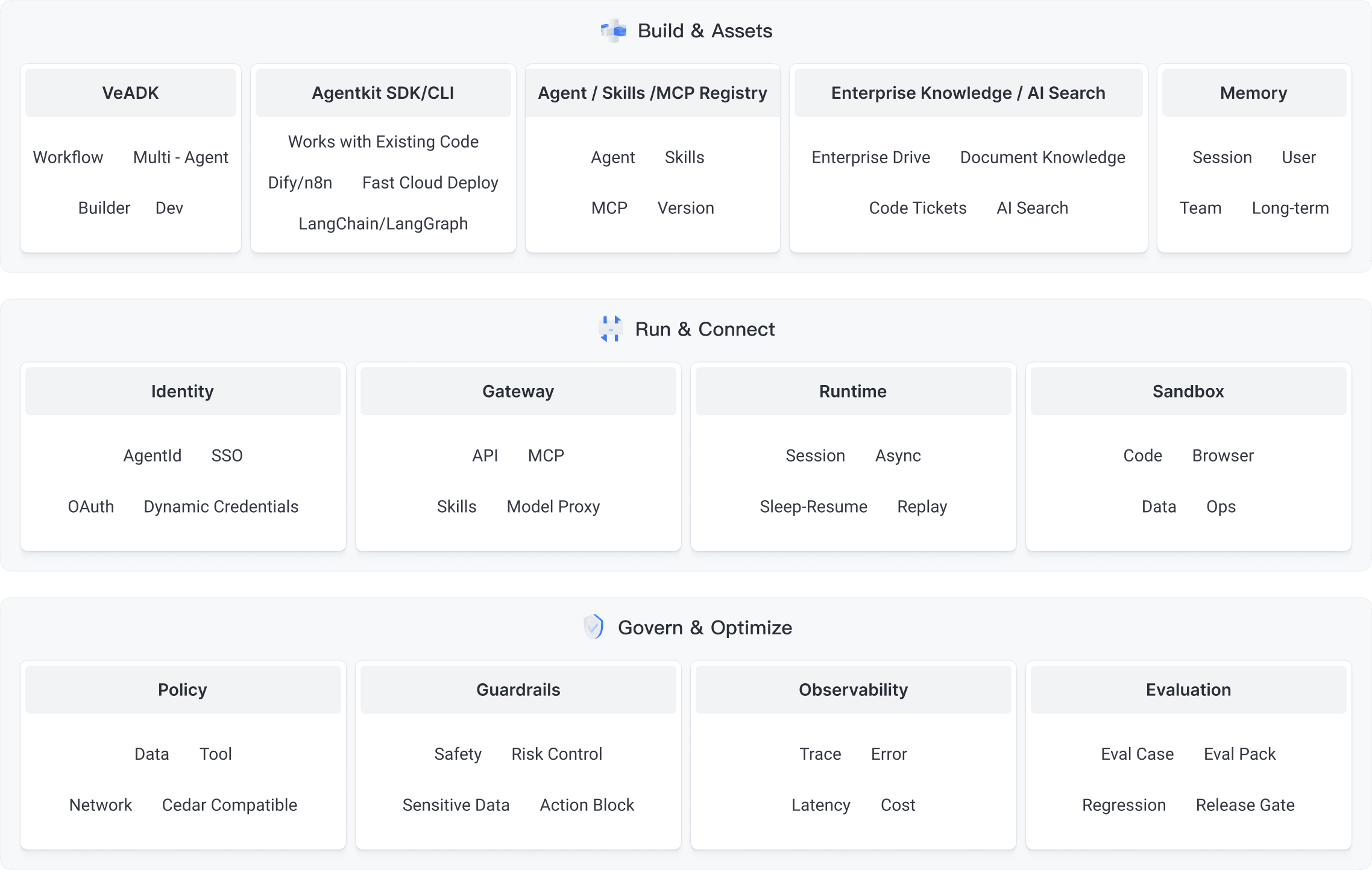Click the LangChain/LangGraph label
Image resolution: width=1372 pixels, height=870 pixels.
(x=383, y=224)
